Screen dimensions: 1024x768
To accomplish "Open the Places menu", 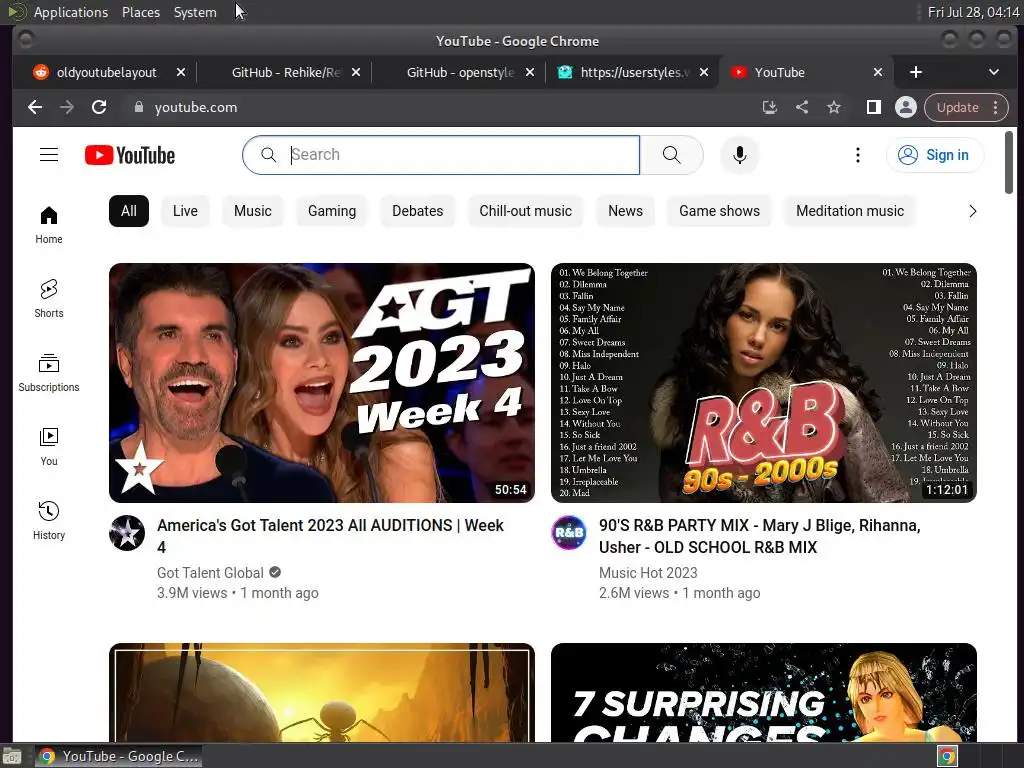I will pyautogui.click(x=141, y=12).
